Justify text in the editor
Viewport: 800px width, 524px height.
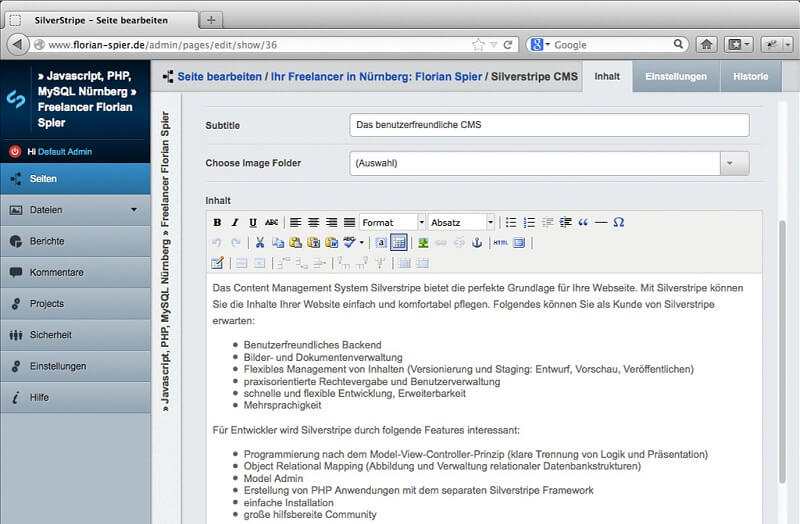coord(349,222)
